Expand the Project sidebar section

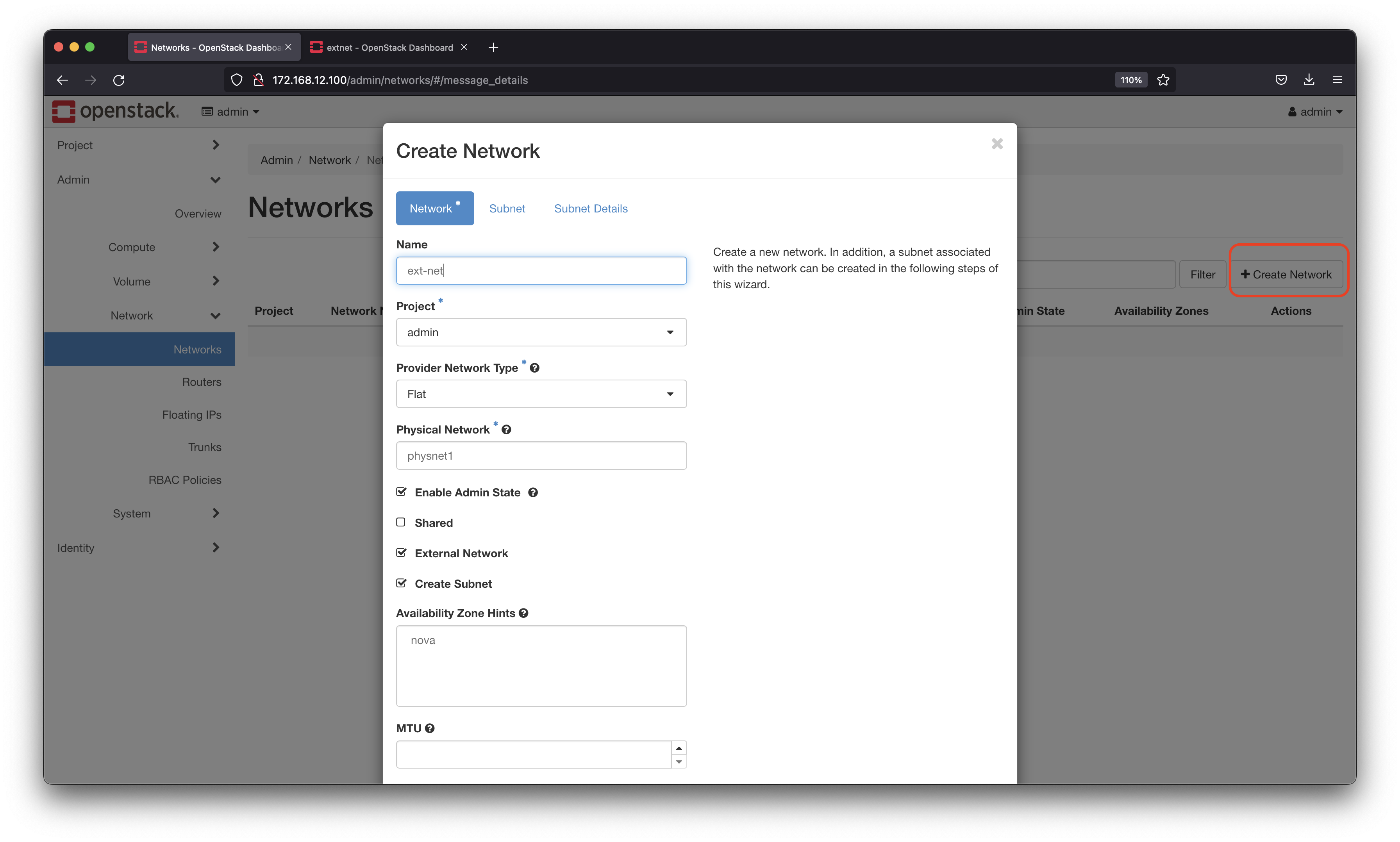[x=138, y=145]
